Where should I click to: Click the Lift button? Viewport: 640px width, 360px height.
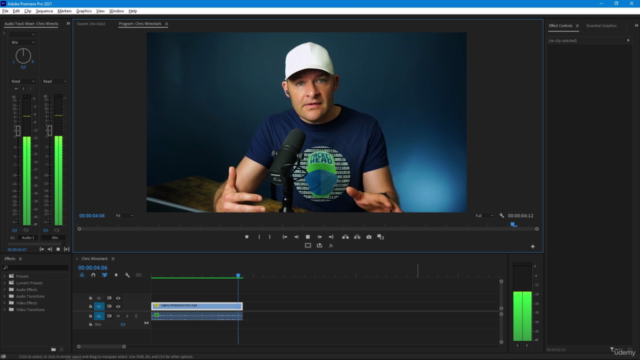345,237
